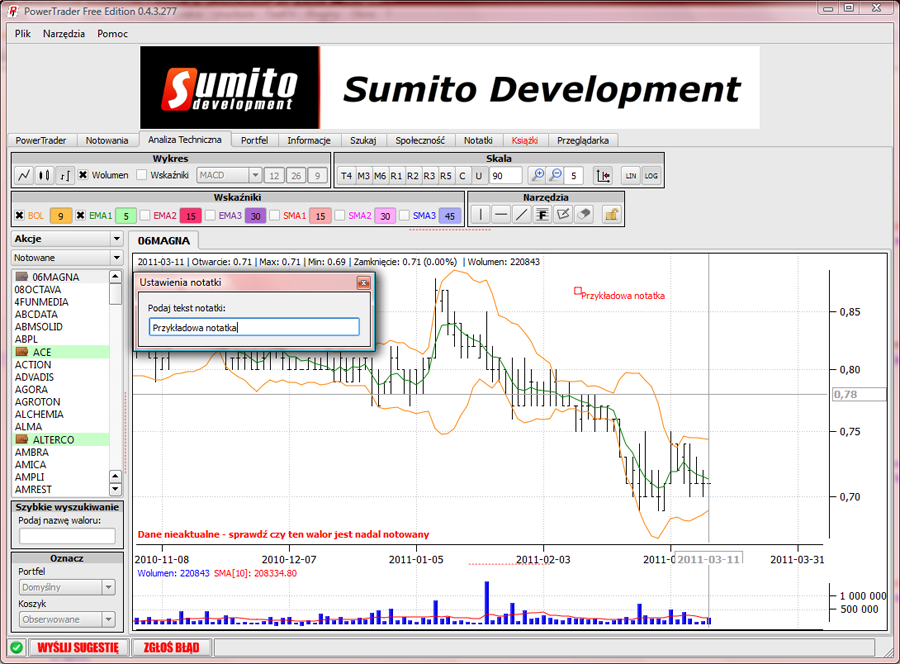Click the U scale button
The width and height of the screenshot is (900, 664).
479,176
